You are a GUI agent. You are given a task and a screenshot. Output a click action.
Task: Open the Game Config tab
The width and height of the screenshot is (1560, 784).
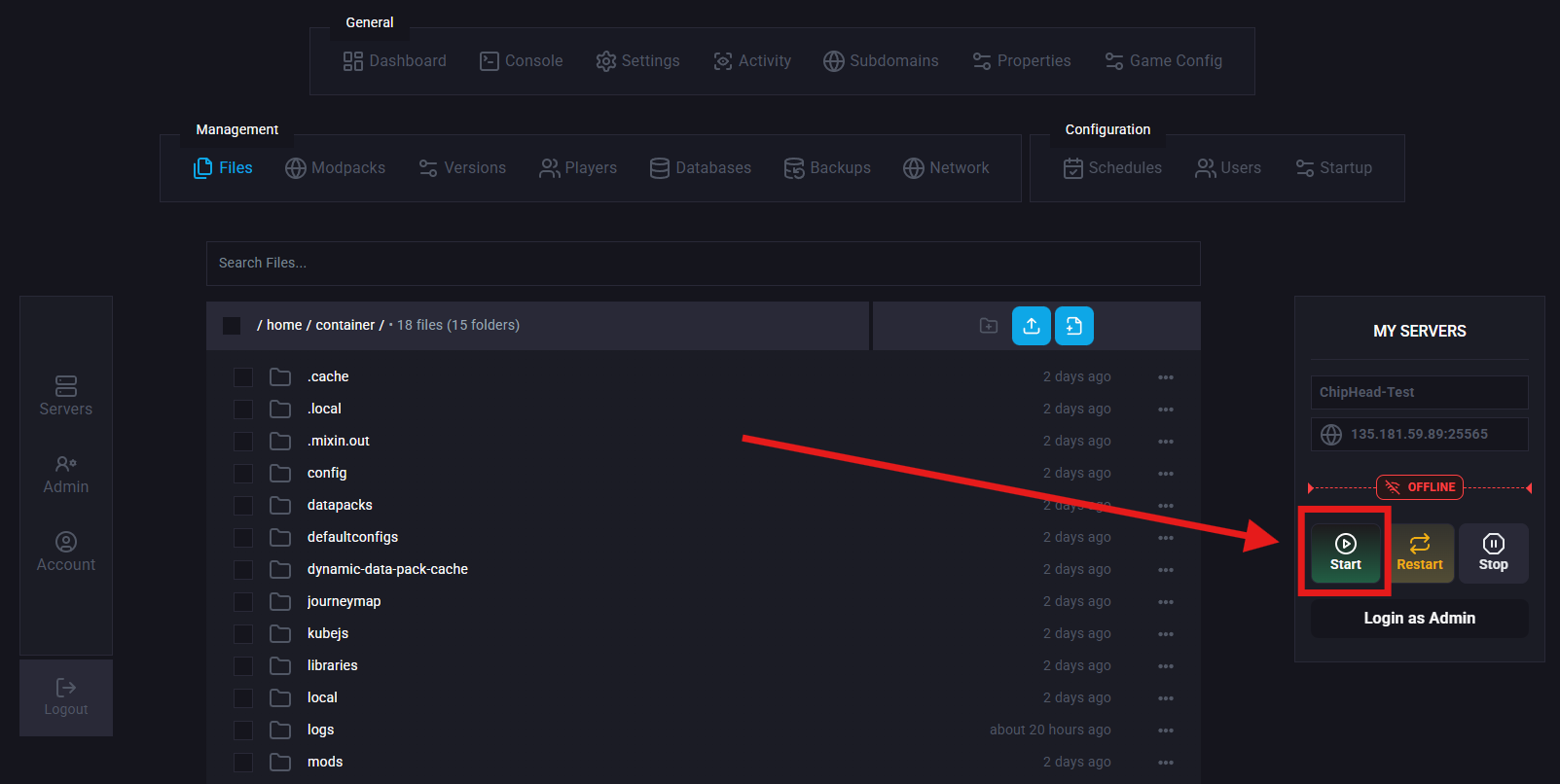point(1163,61)
